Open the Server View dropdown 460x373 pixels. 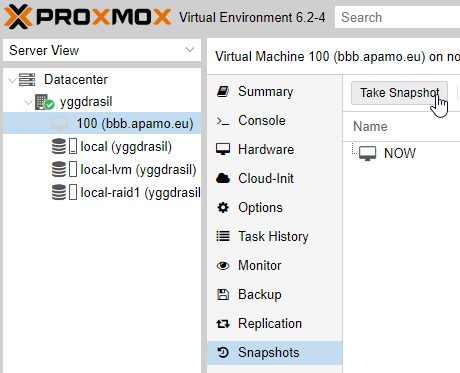coord(102,50)
